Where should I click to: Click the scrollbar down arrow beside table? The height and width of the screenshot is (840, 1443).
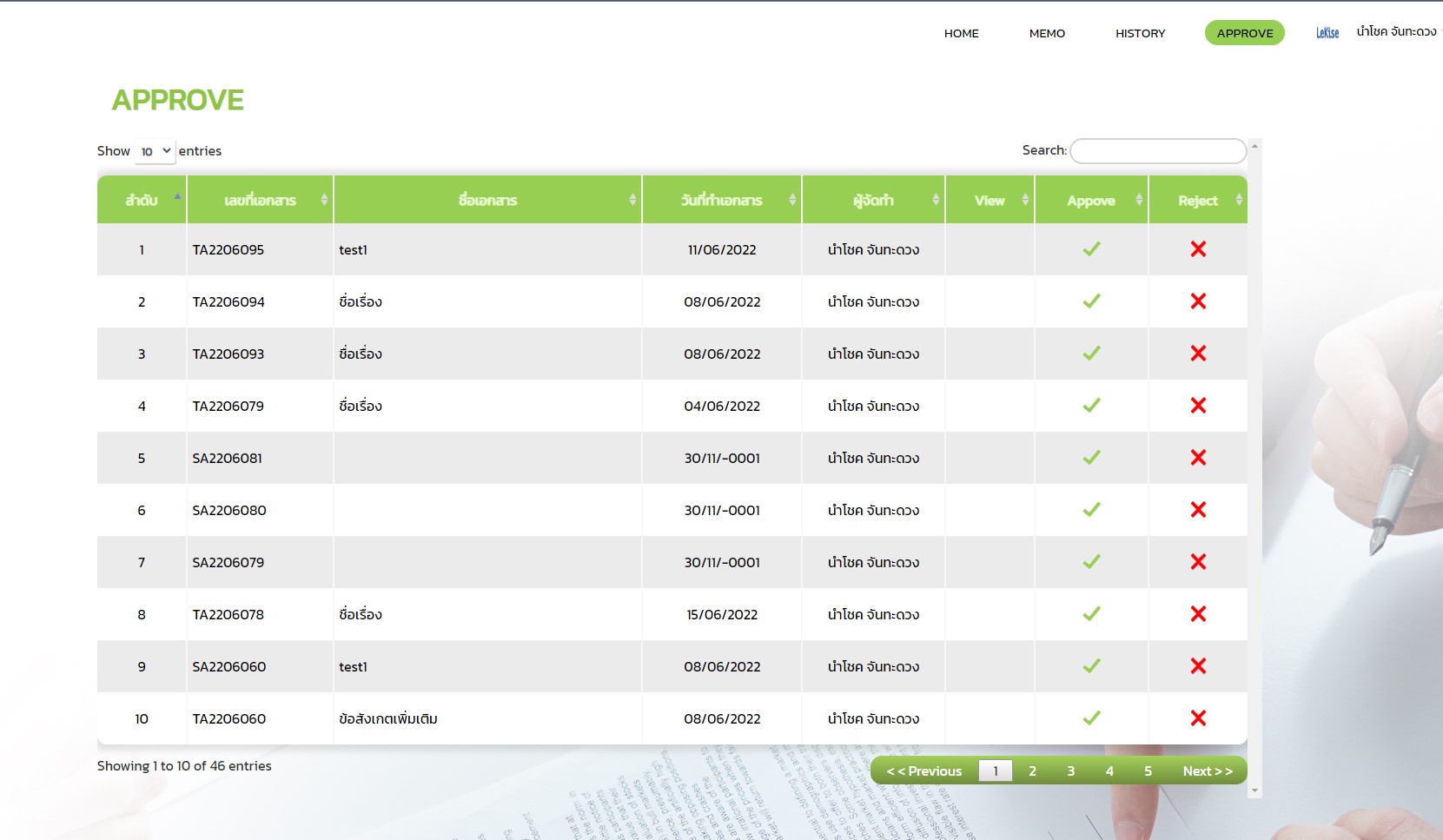(1254, 790)
